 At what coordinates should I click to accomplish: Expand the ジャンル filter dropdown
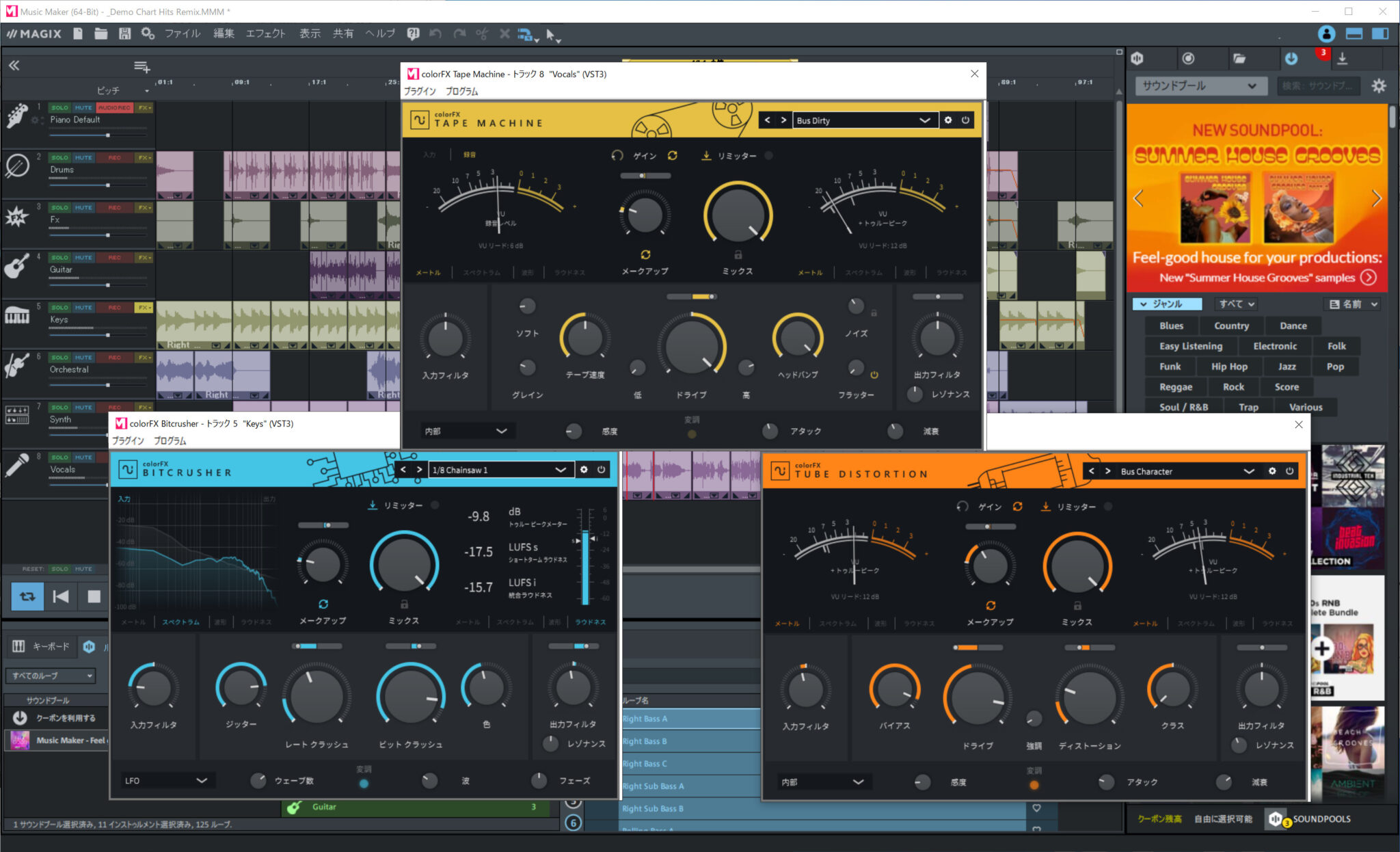[x=1167, y=304]
